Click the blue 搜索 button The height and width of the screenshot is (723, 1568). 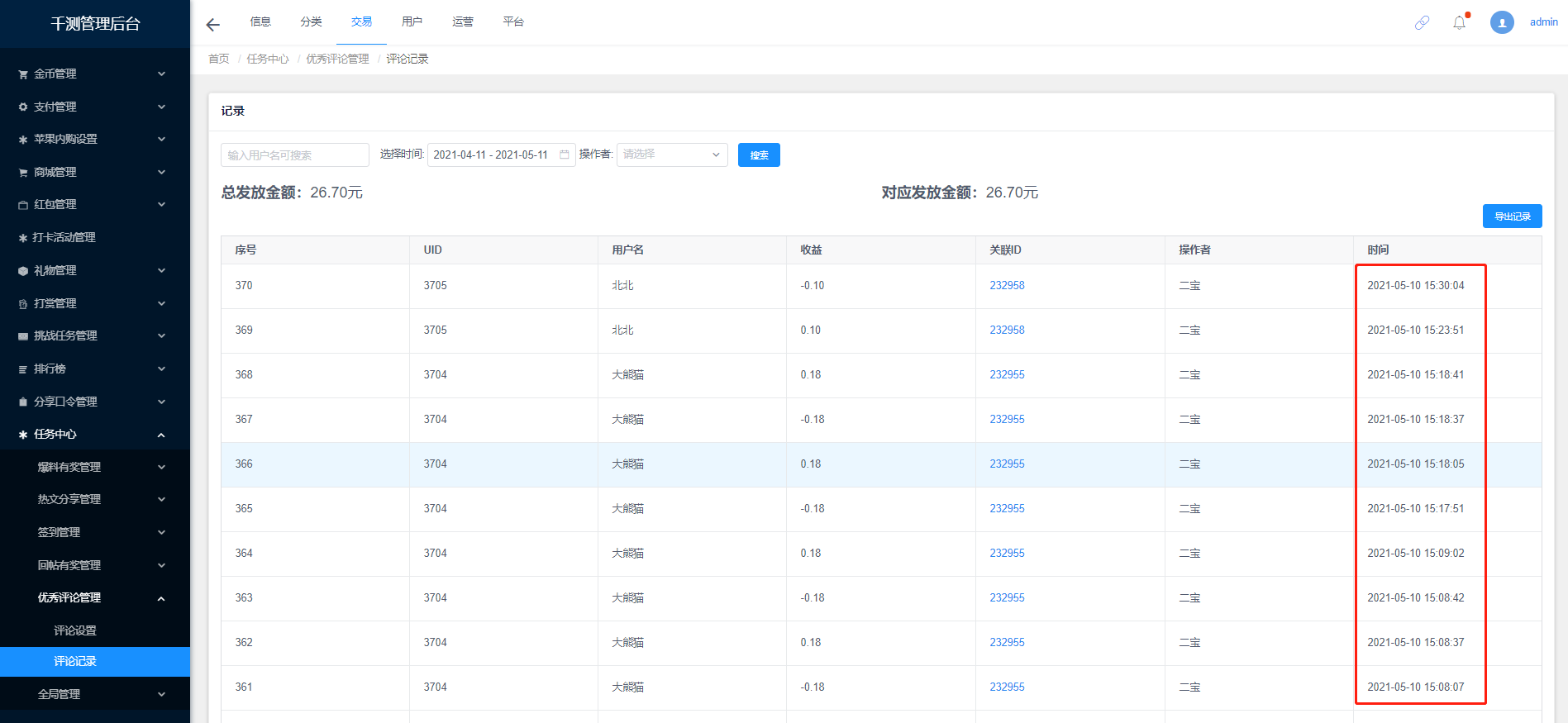coord(759,155)
